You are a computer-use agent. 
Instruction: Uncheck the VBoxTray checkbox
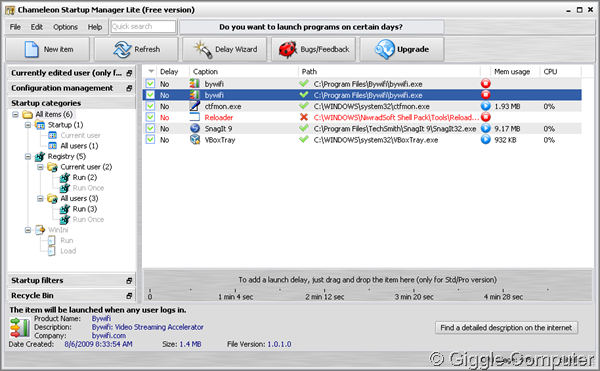[150, 140]
